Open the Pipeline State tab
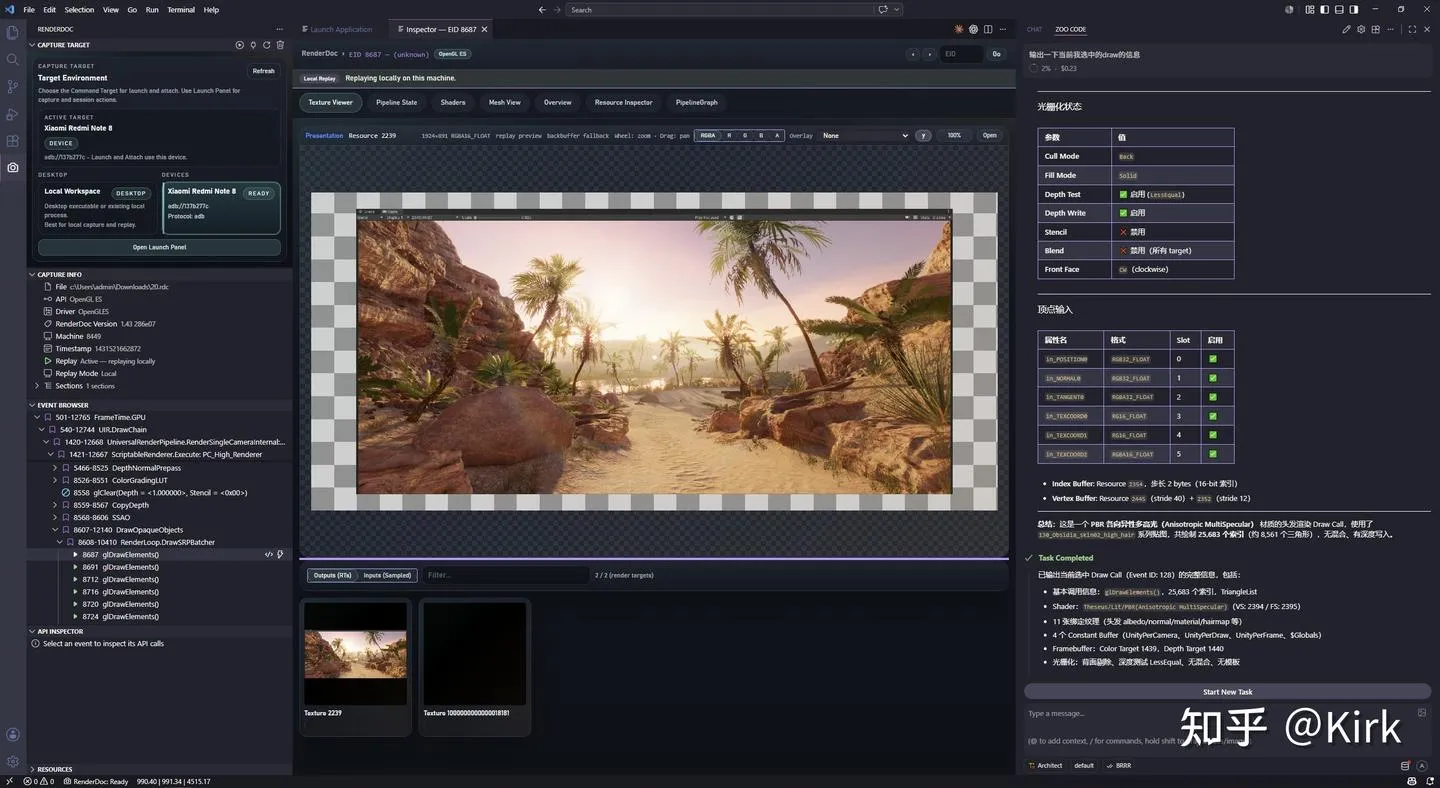The width and height of the screenshot is (1440, 788). click(x=396, y=102)
